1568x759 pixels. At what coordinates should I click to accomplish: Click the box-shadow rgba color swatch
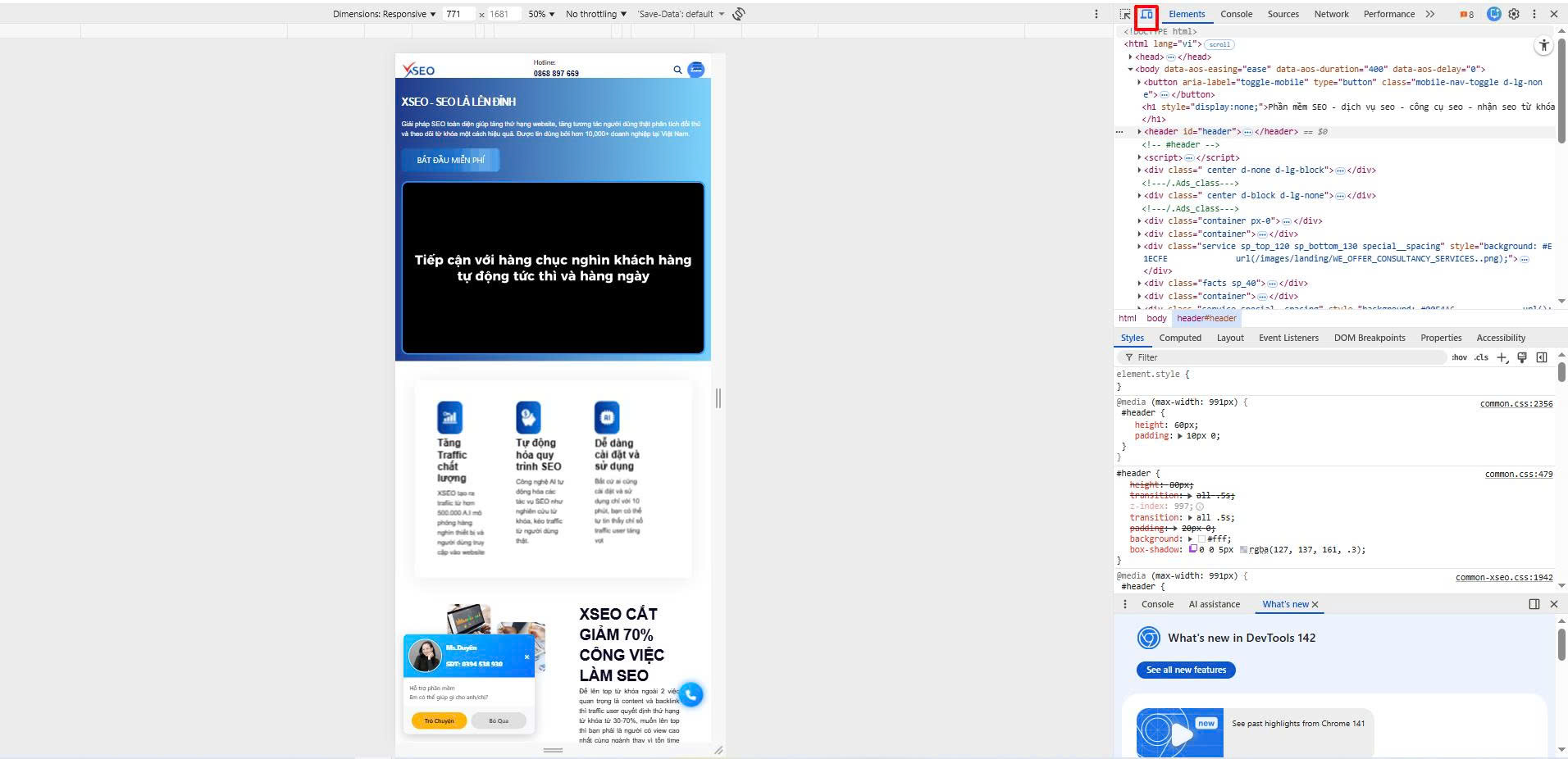[x=1244, y=550]
